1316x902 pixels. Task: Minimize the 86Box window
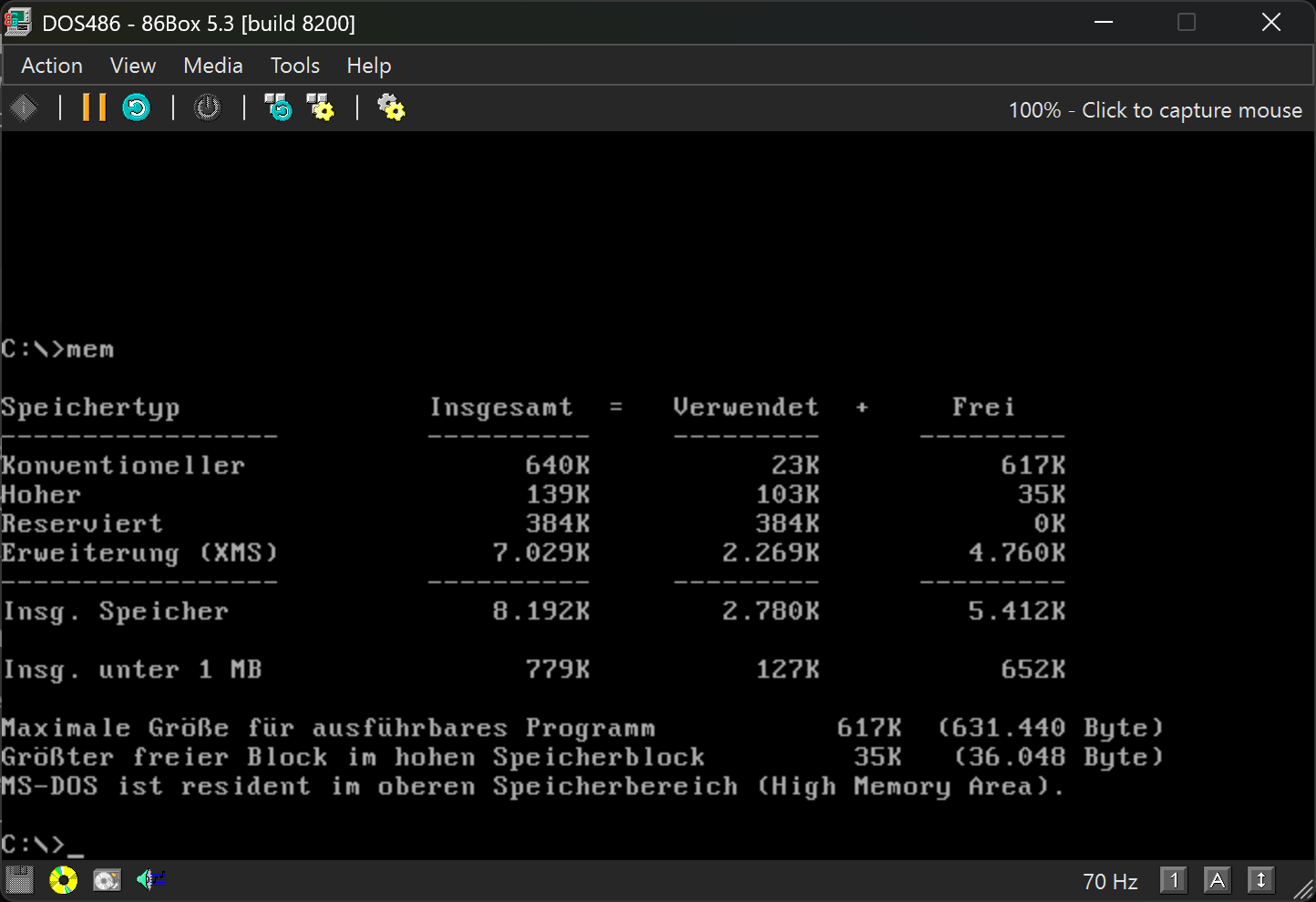click(x=1104, y=22)
